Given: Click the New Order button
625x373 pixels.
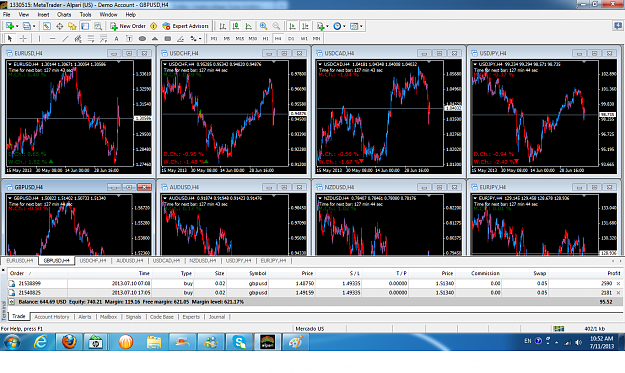Looking at the screenshot, I should (x=128, y=26).
